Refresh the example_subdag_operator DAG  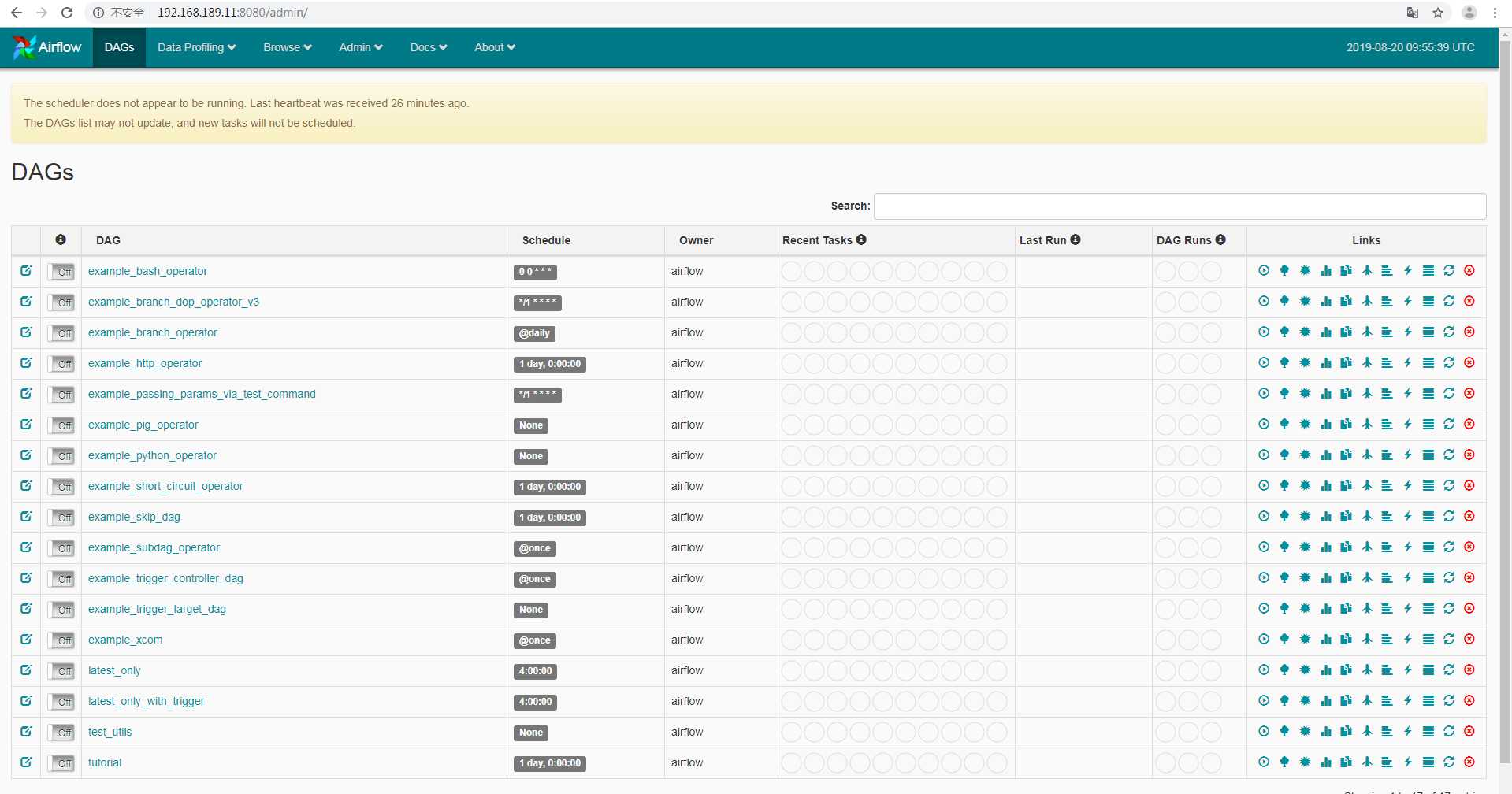pyautogui.click(x=1448, y=547)
